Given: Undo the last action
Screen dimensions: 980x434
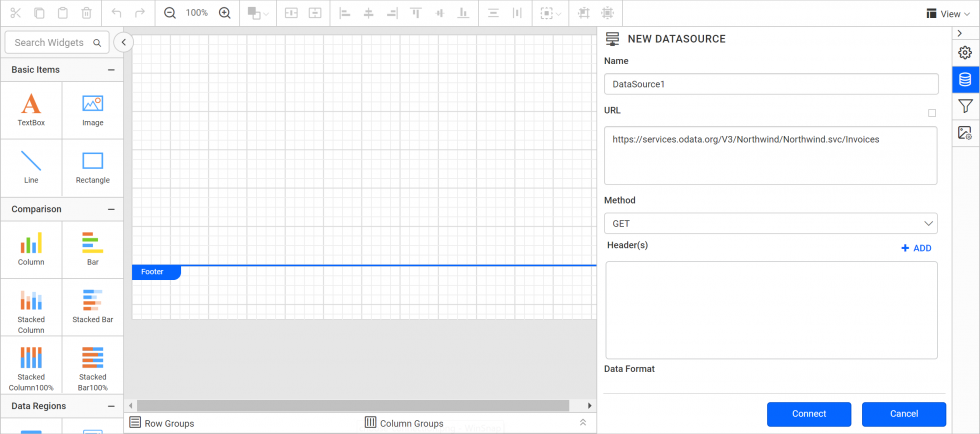Looking at the screenshot, I should tap(116, 13).
